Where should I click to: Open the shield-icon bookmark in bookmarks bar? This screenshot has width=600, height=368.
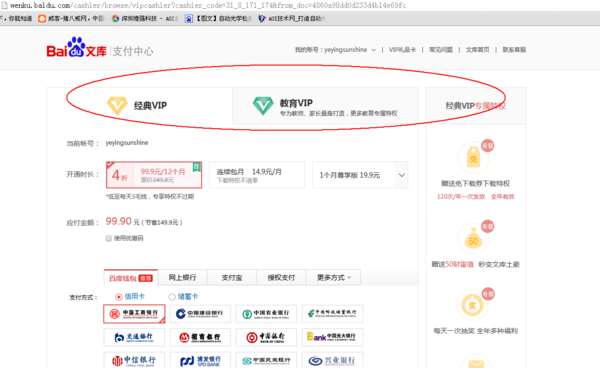click(291, 18)
